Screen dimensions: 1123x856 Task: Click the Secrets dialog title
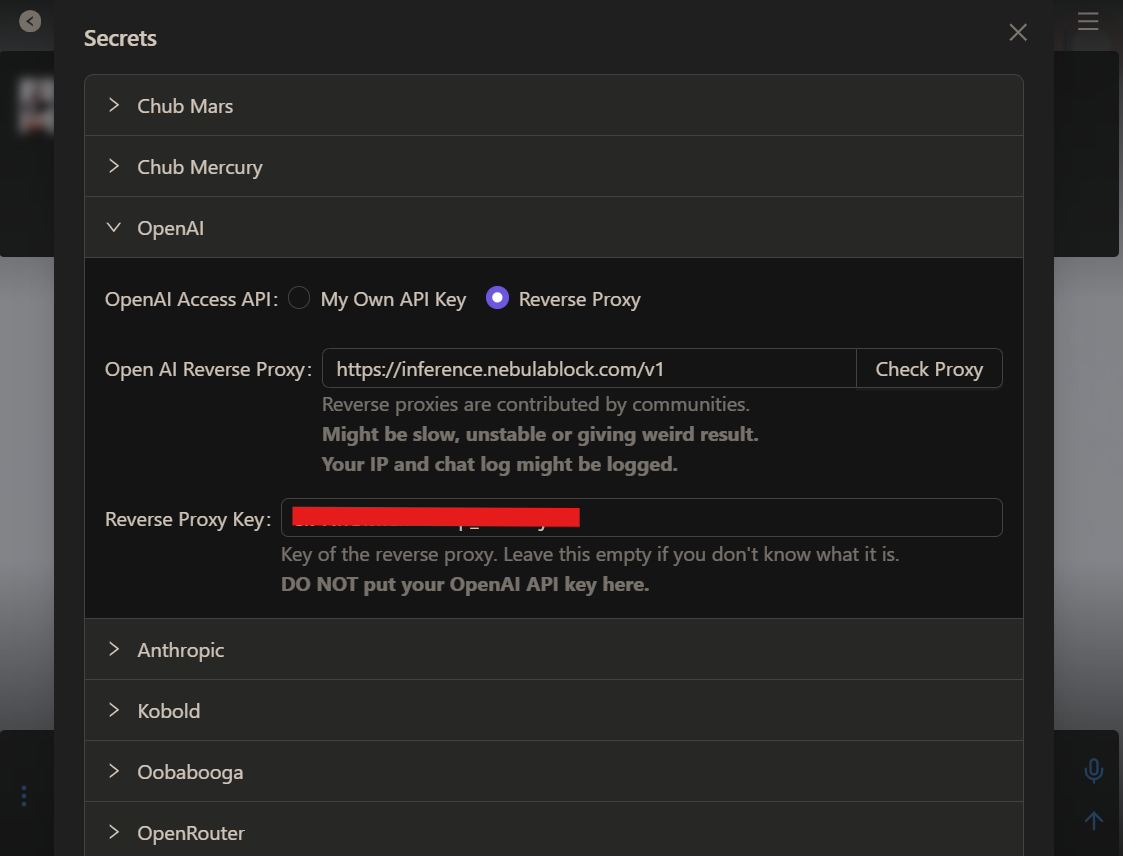[x=120, y=38]
